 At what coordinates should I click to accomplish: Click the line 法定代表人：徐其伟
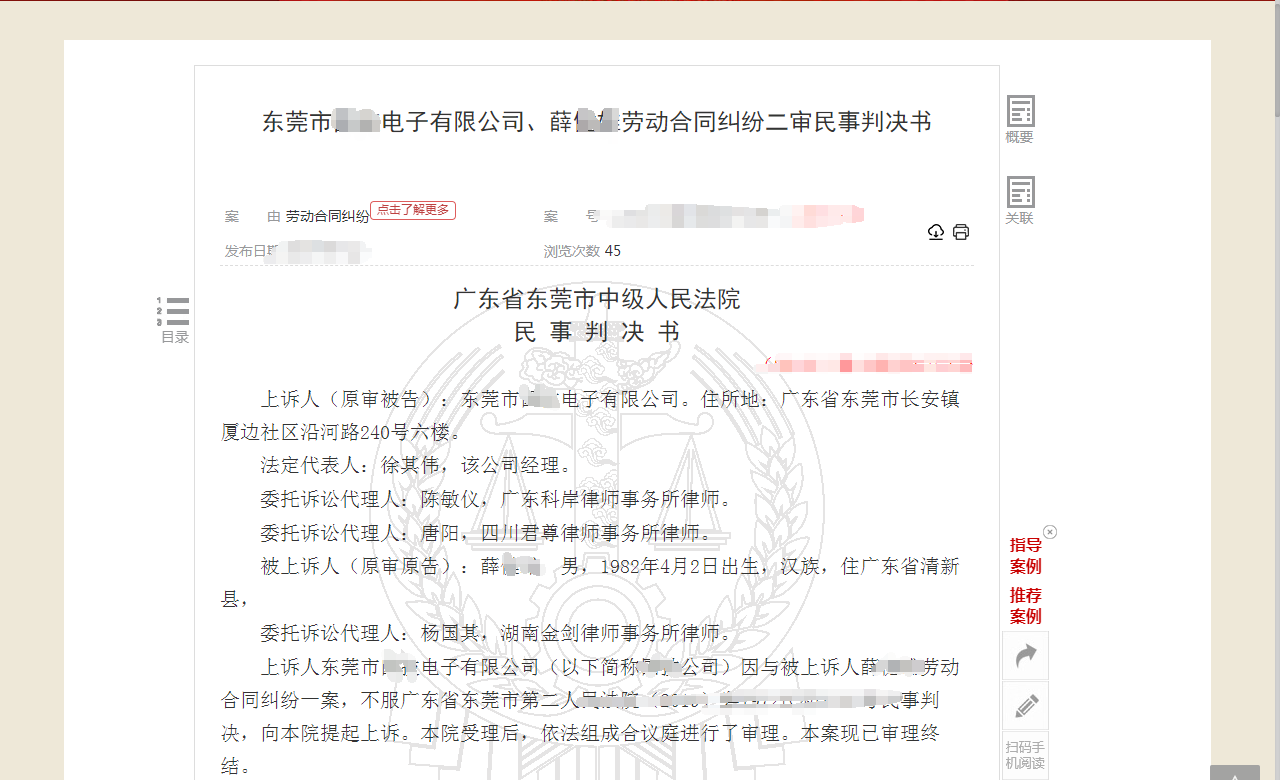416,466
